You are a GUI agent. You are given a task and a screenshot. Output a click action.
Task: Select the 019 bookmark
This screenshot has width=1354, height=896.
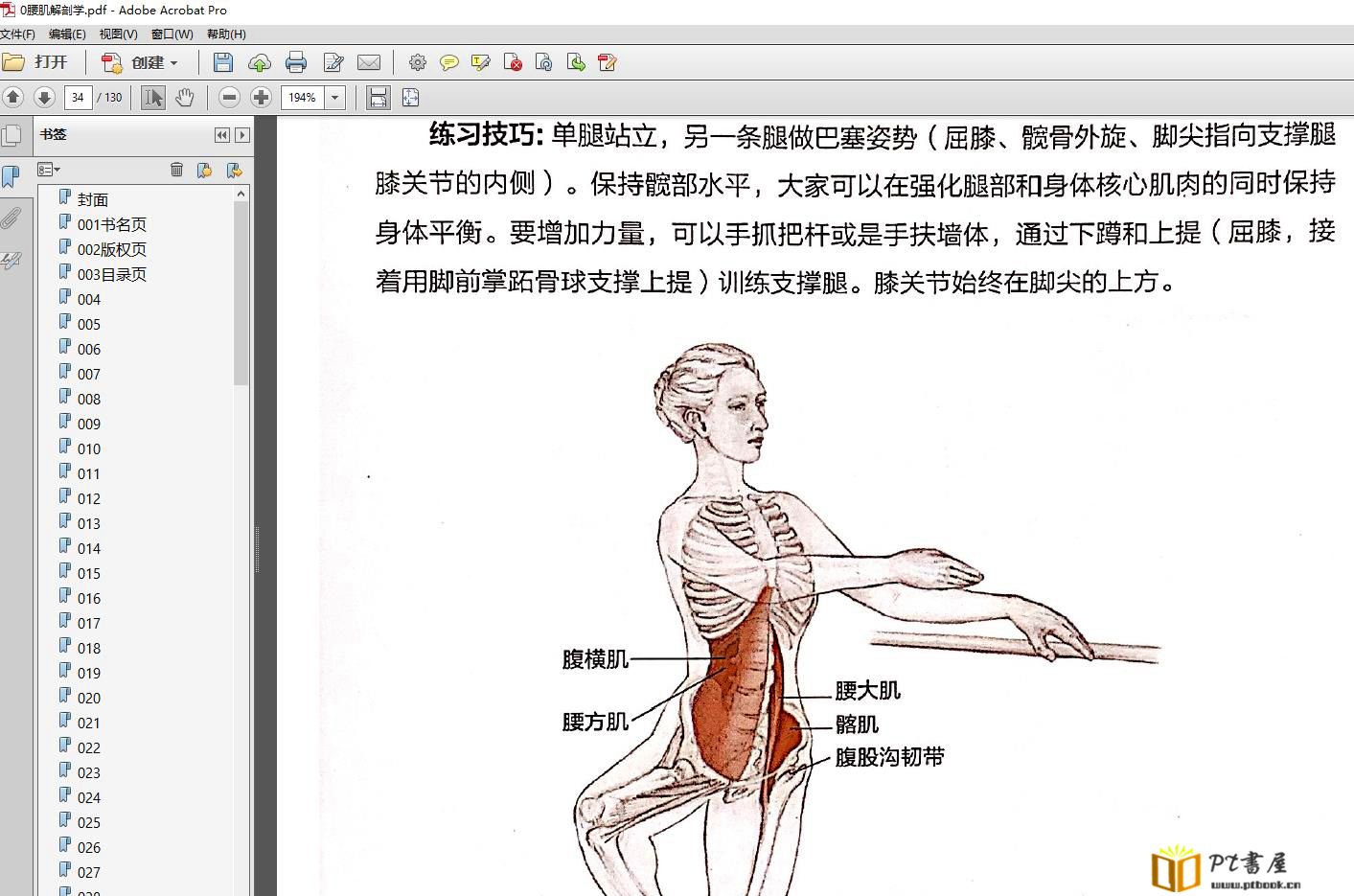coord(89,673)
